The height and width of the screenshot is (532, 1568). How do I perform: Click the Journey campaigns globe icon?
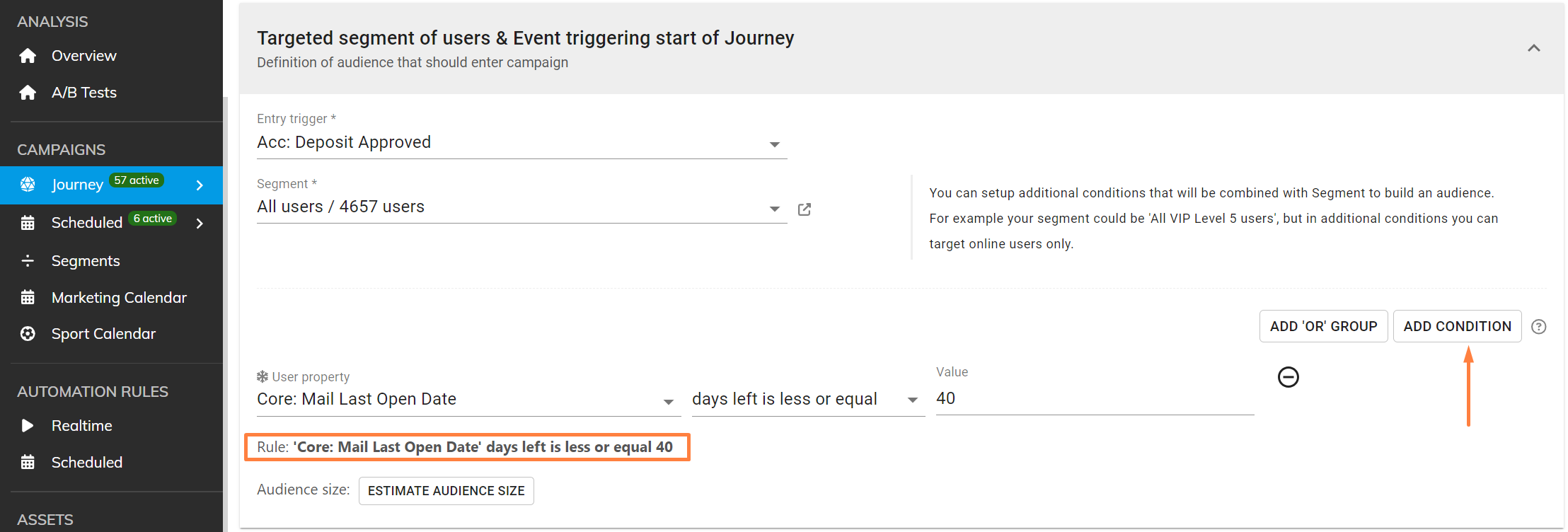(28, 185)
